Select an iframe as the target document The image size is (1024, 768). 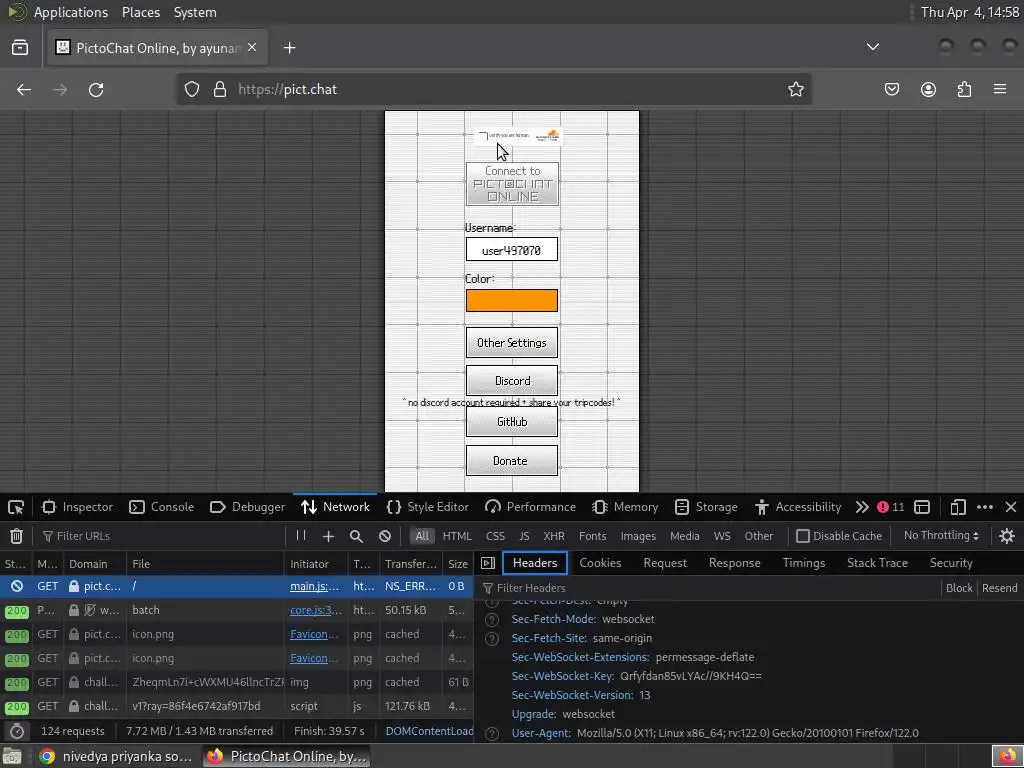click(922, 507)
